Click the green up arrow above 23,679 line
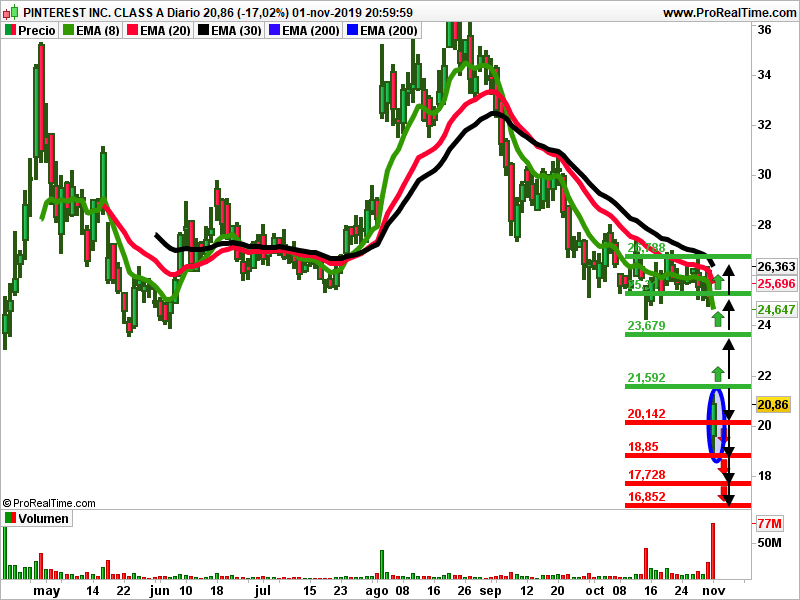The height and width of the screenshot is (600, 800). (717, 318)
